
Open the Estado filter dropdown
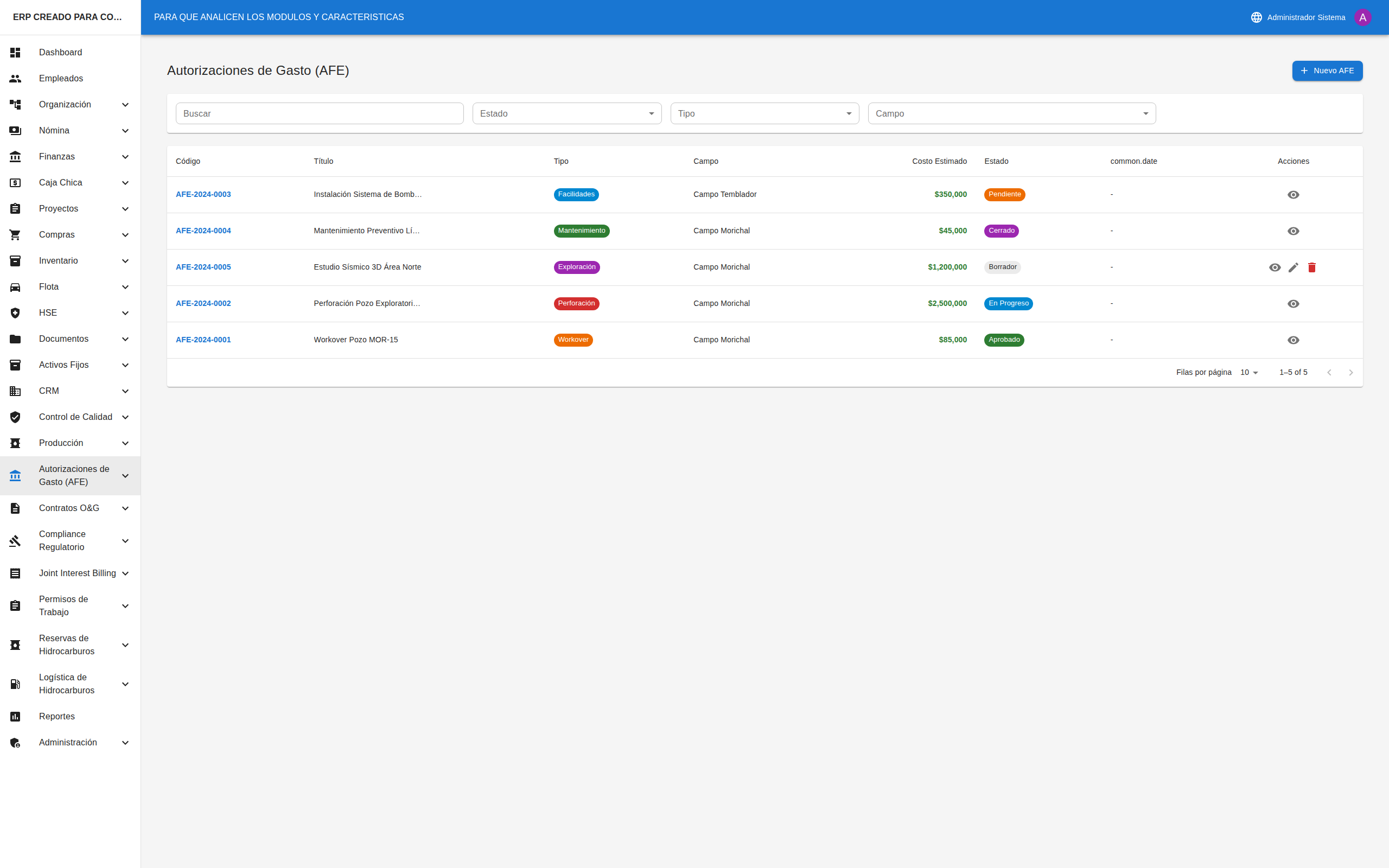(x=566, y=114)
